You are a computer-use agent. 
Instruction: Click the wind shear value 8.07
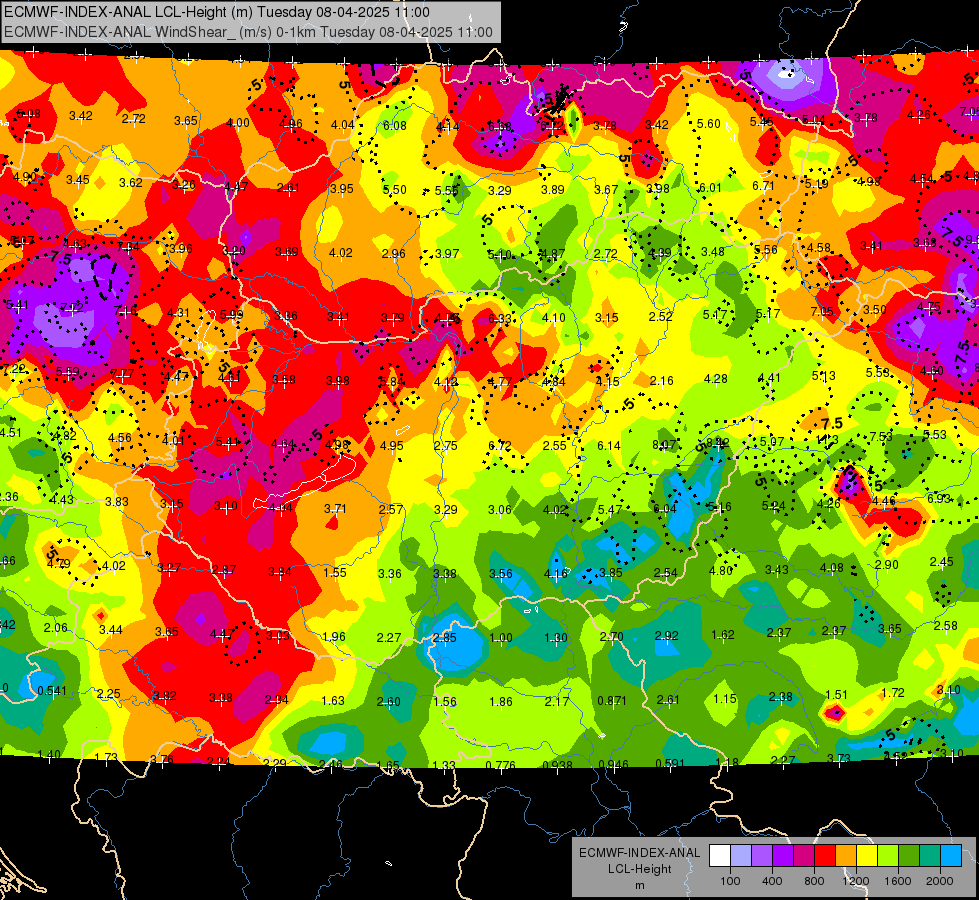(x=664, y=444)
